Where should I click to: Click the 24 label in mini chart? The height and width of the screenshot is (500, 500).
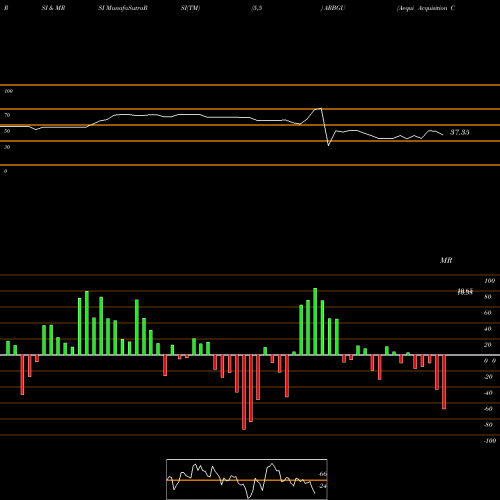coord(323,486)
